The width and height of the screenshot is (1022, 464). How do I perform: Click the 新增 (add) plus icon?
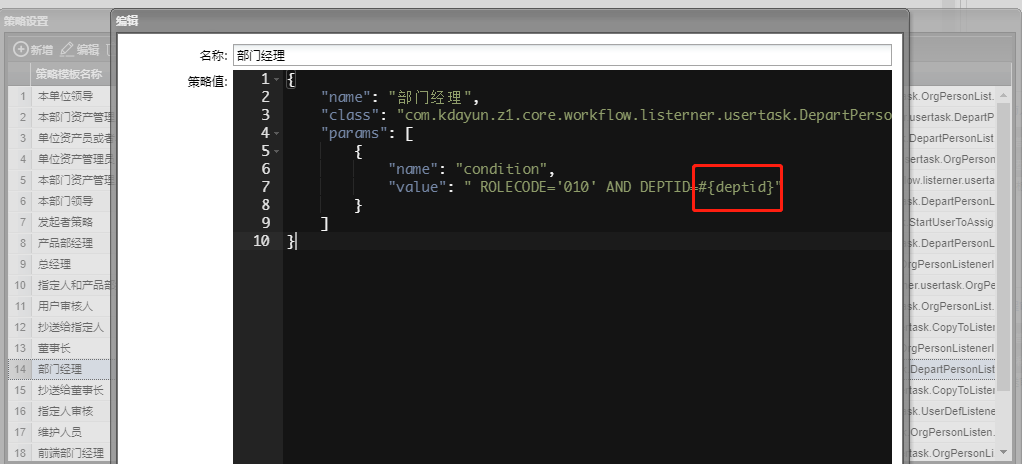pyautogui.click(x=20, y=49)
